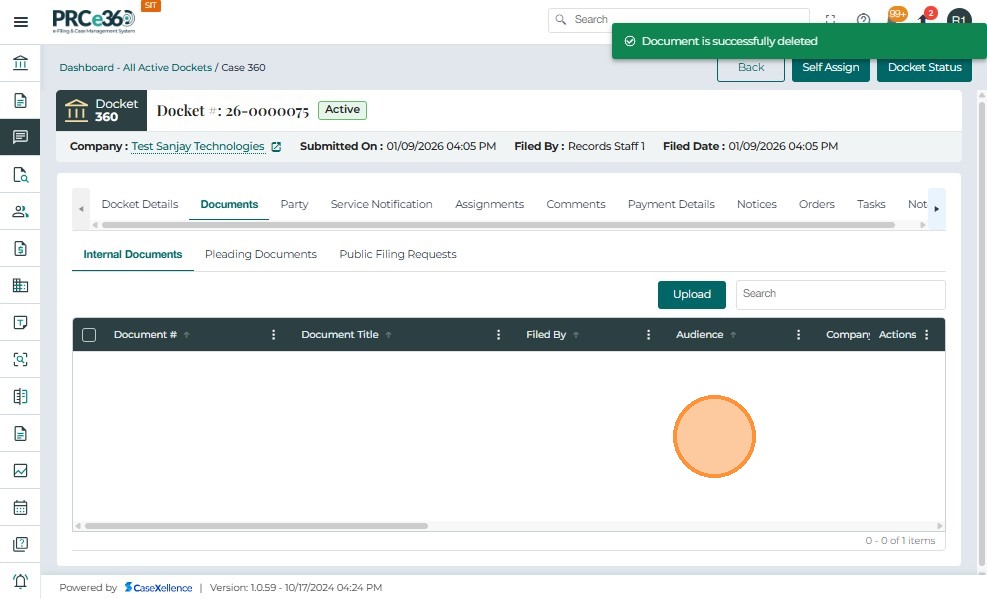Image resolution: width=987 pixels, height=599 pixels.
Task: Open the document search sidebar icon
Action: click(x=20, y=174)
